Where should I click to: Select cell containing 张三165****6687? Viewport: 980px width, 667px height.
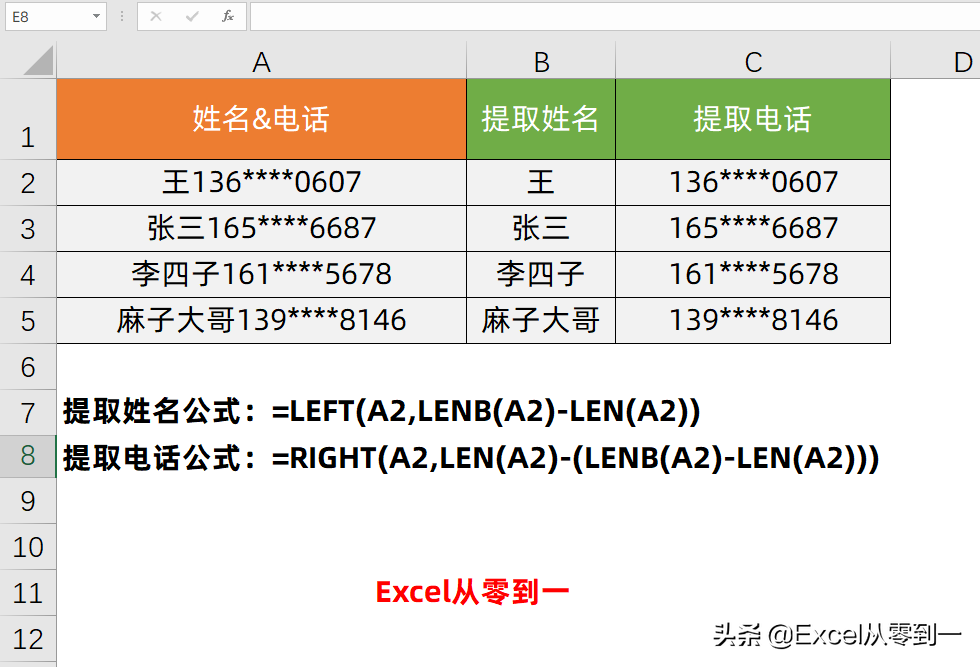(261, 228)
